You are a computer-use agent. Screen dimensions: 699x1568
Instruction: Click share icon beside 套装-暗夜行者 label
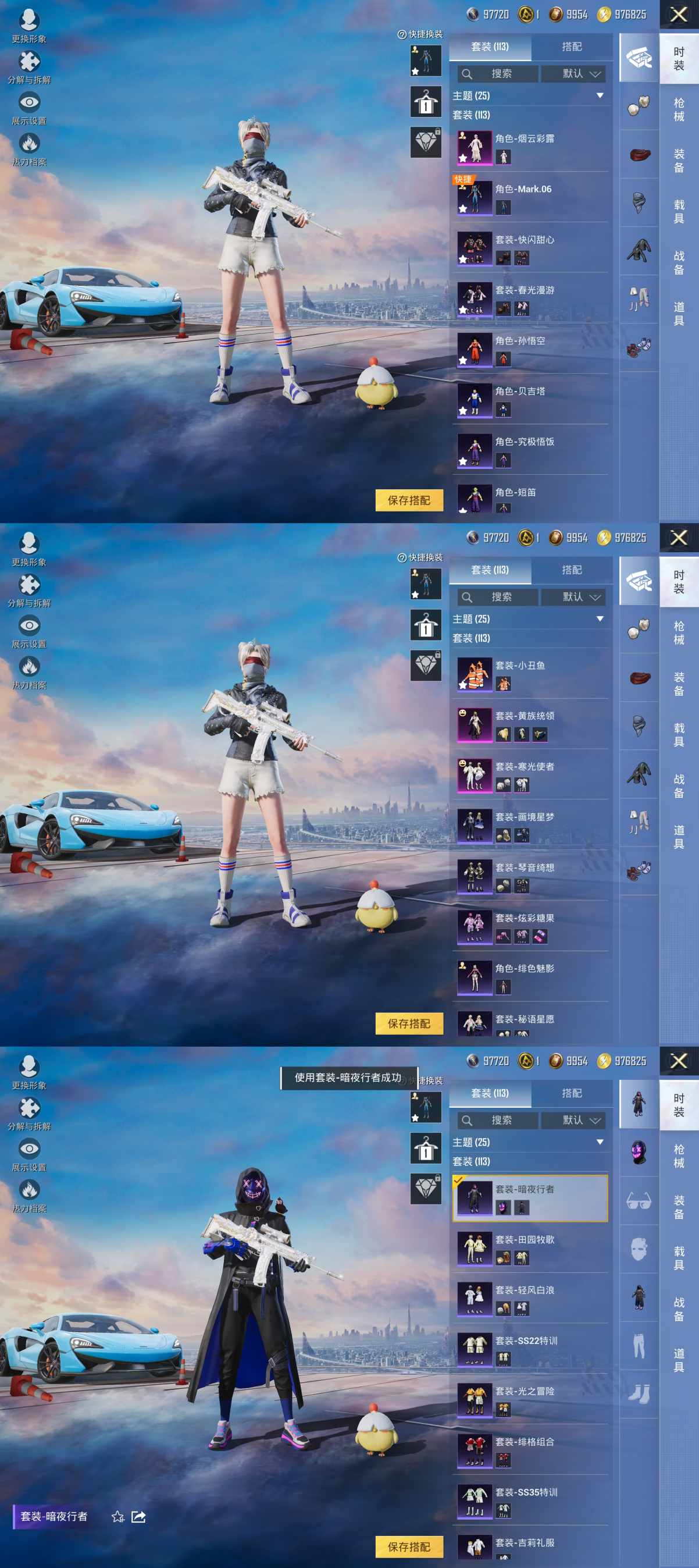coord(138,1517)
